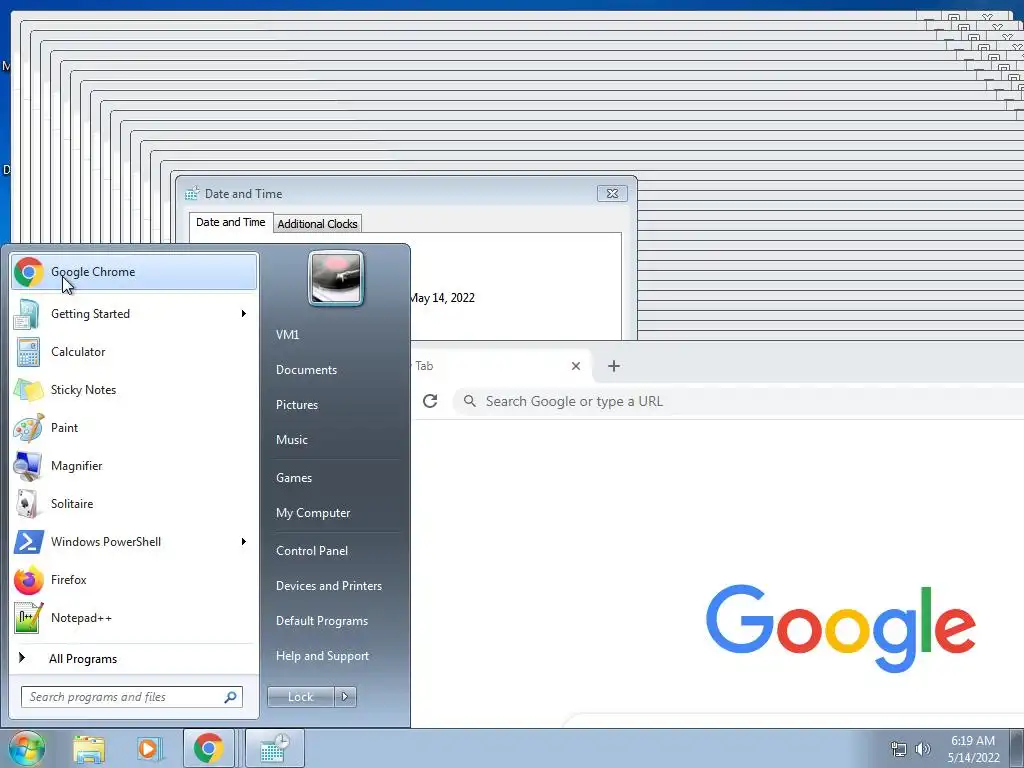Reload the Chrome page

pyautogui.click(x=430, y=401)
